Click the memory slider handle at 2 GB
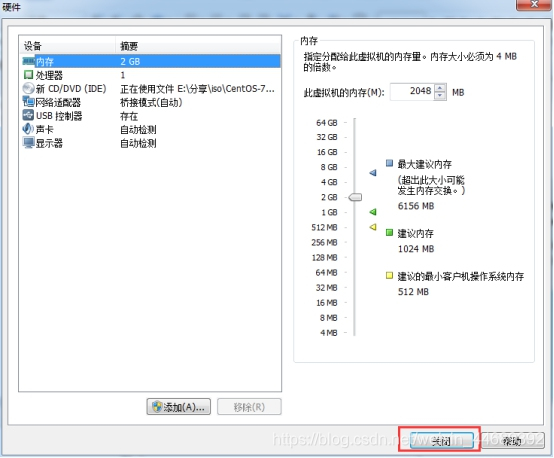 (x=355, y=197)
